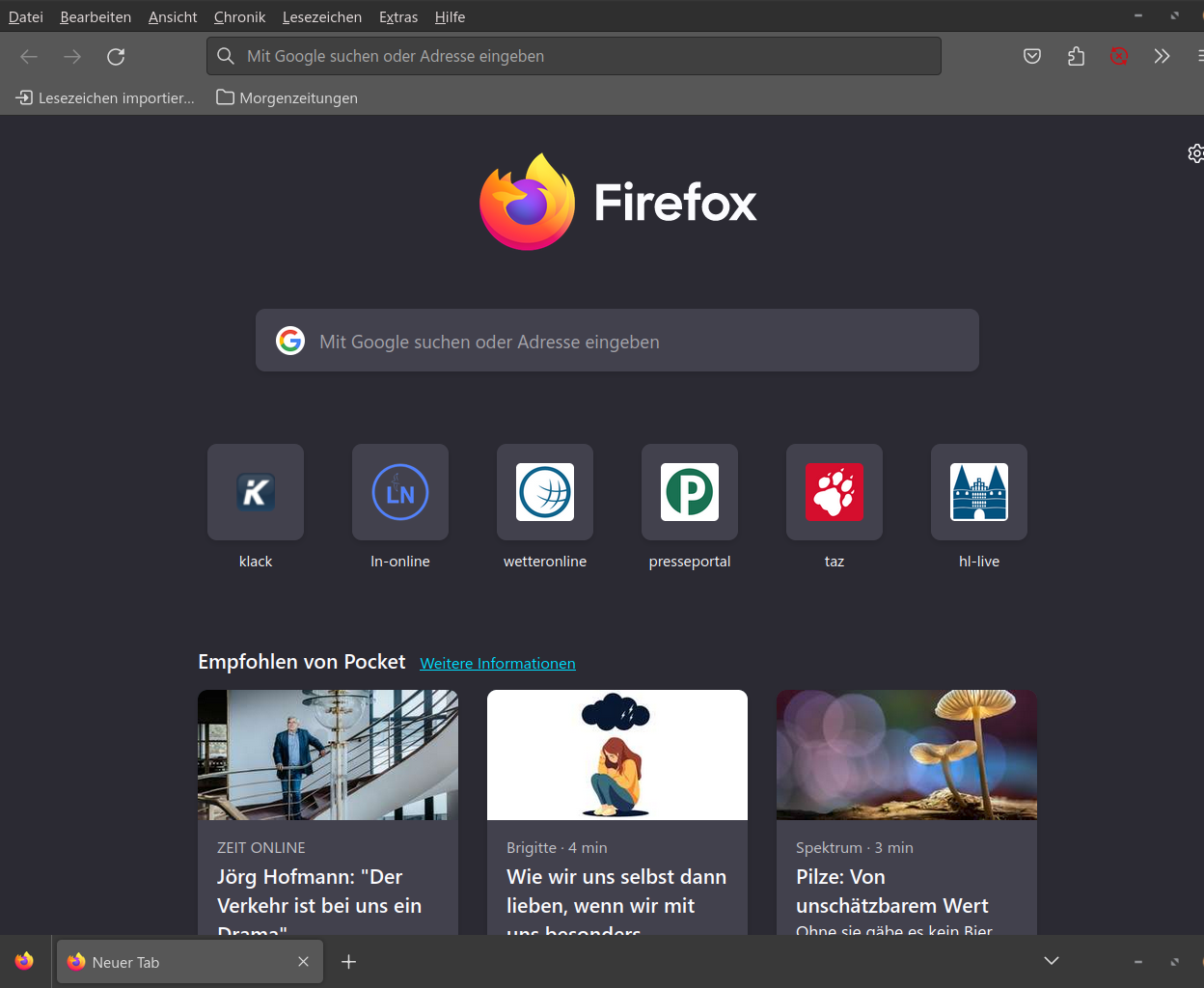Click the Weitere Informationen link
This screenshot has width=1204, height=988.
tap(498, 664)
